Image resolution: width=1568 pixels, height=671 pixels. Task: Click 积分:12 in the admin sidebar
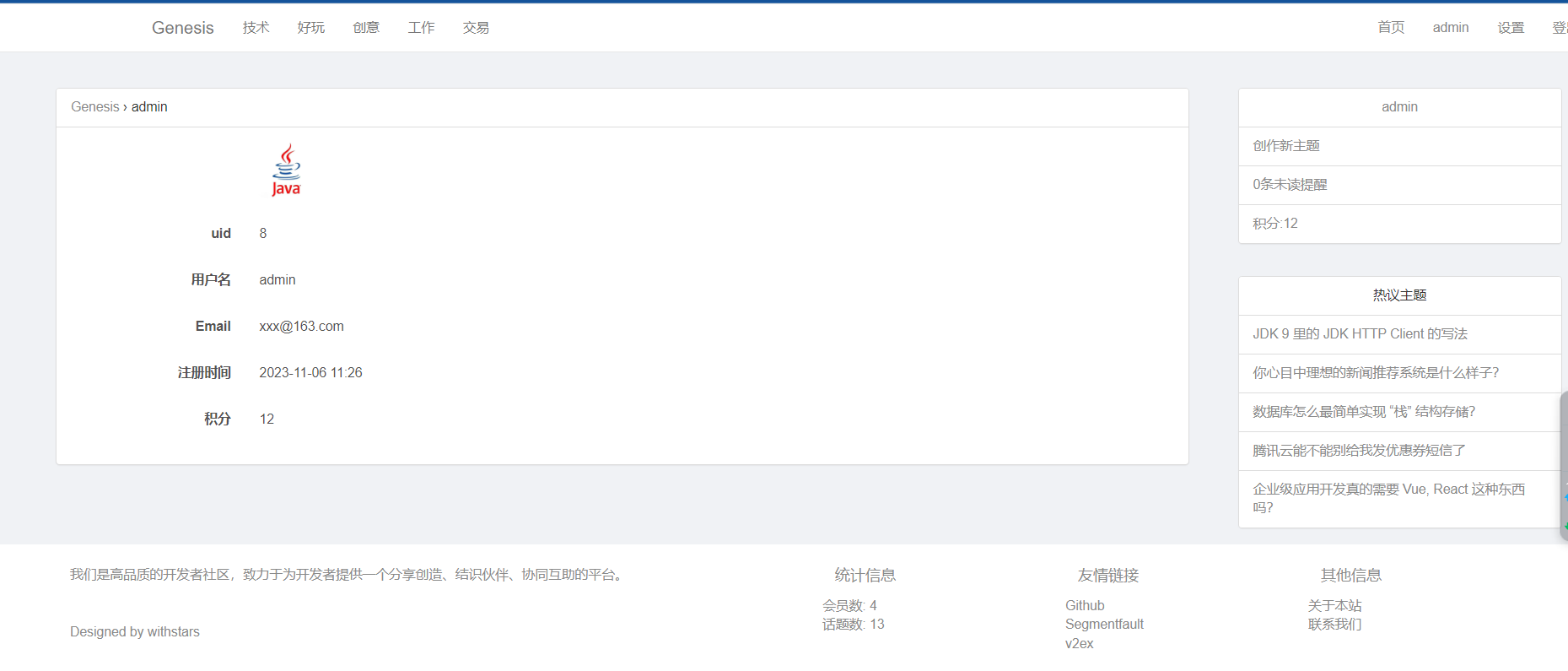[1274, 224]
